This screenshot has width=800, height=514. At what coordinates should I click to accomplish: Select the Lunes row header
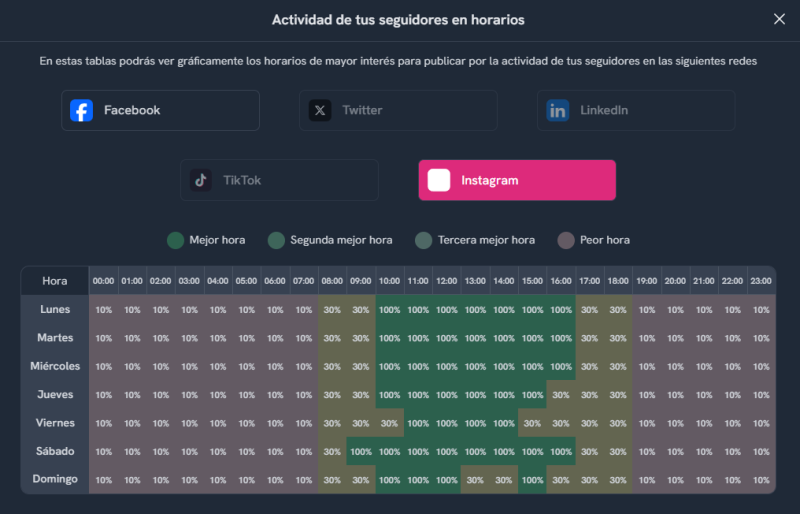click(x=55, y=310)
